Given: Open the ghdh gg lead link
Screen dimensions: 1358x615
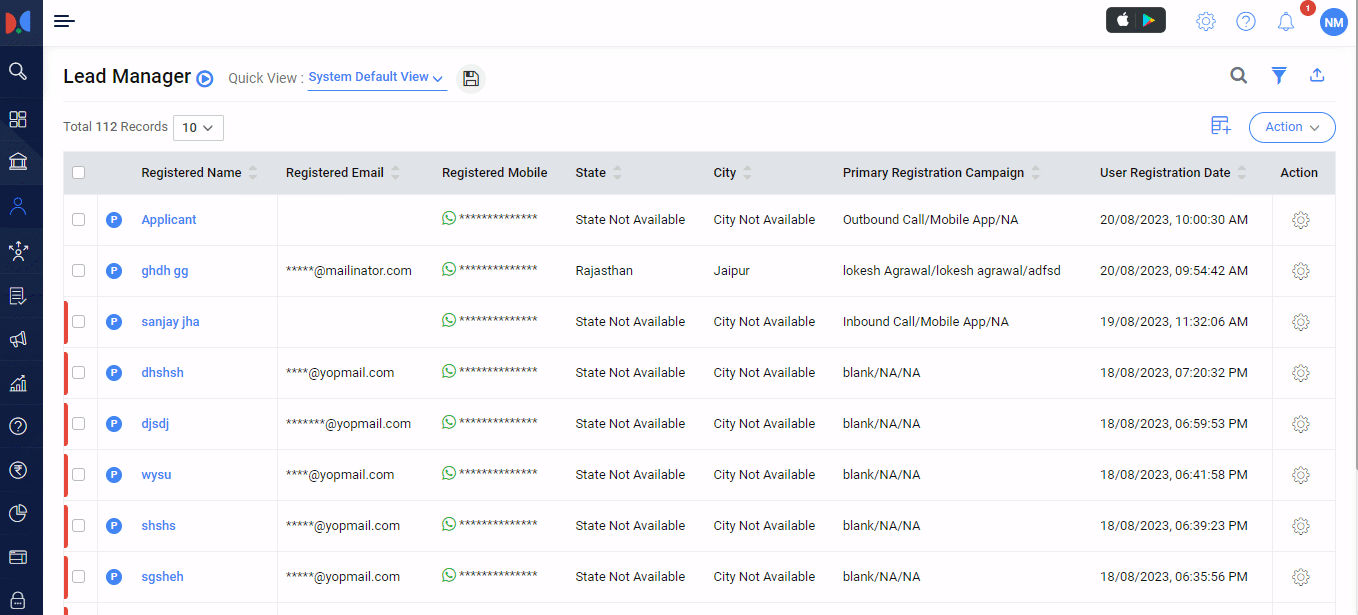Looking at the screenshot, I should point(165,271).
